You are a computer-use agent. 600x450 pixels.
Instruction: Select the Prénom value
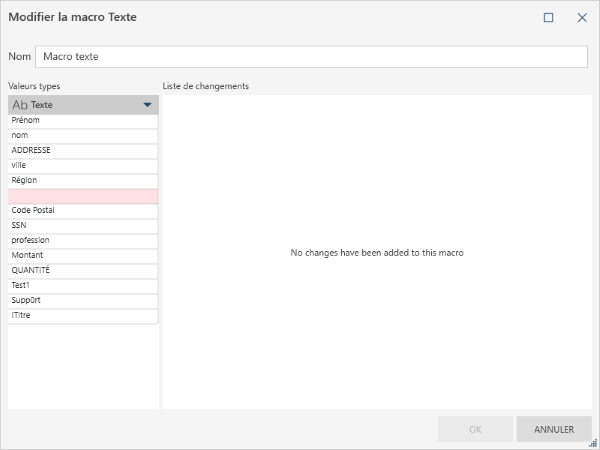pos(83,121)
